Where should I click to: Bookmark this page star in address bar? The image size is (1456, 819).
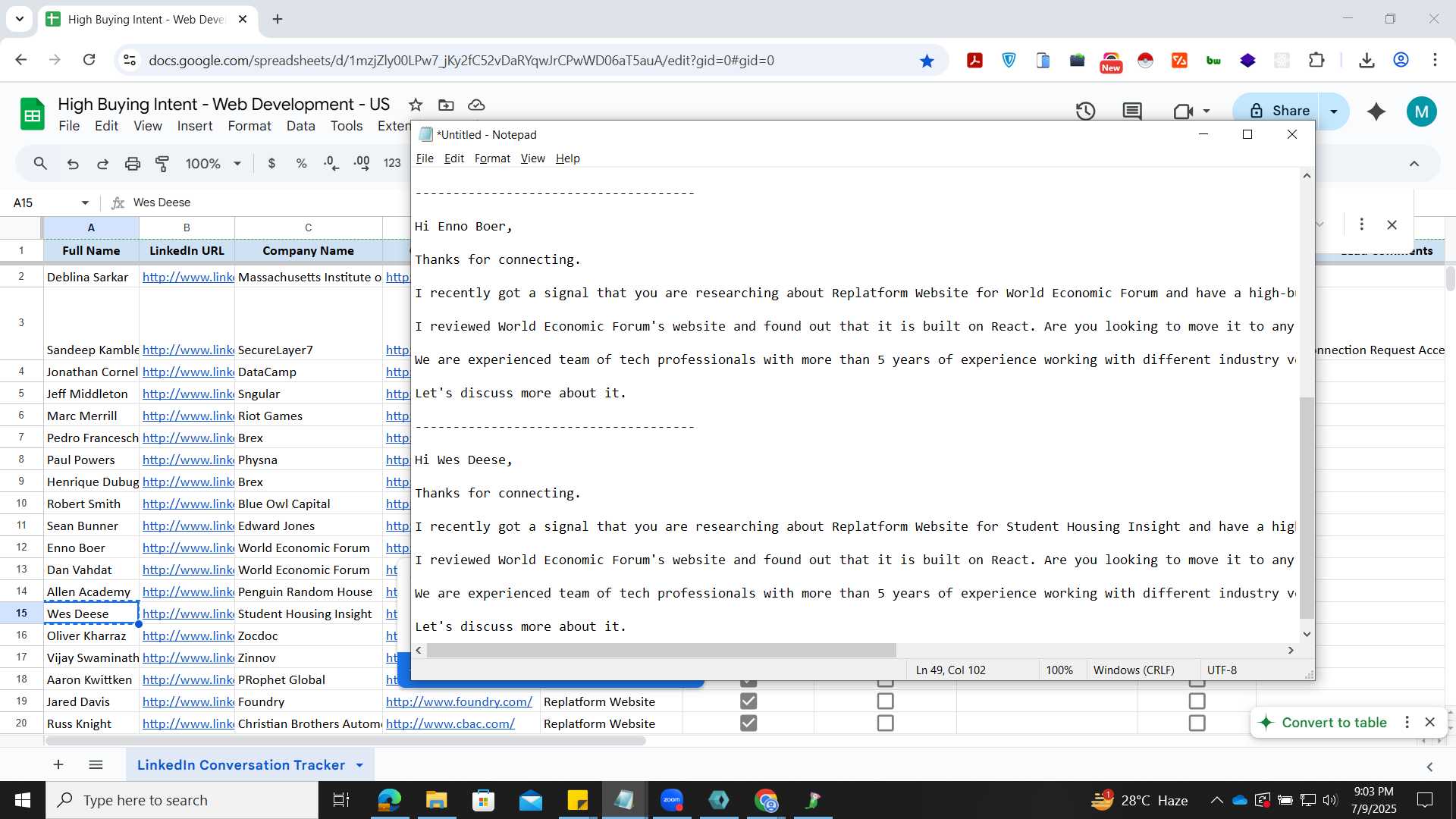(x=927, y=61)
